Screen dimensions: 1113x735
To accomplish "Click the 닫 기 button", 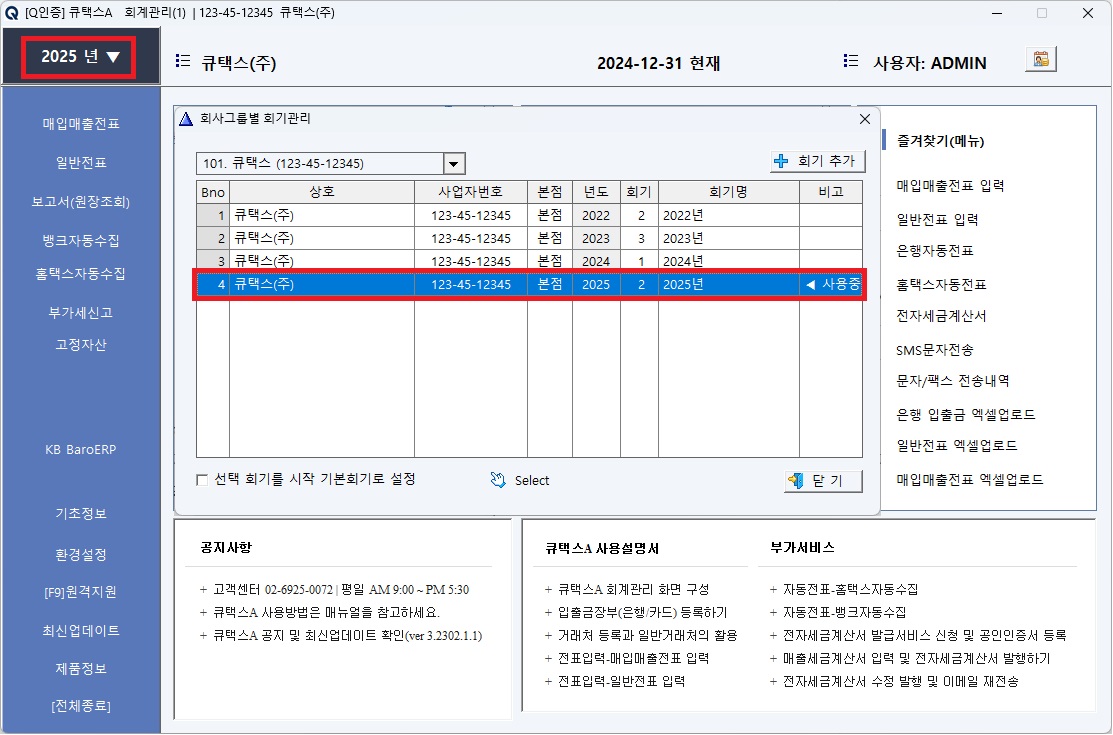I will pos(823,481).
